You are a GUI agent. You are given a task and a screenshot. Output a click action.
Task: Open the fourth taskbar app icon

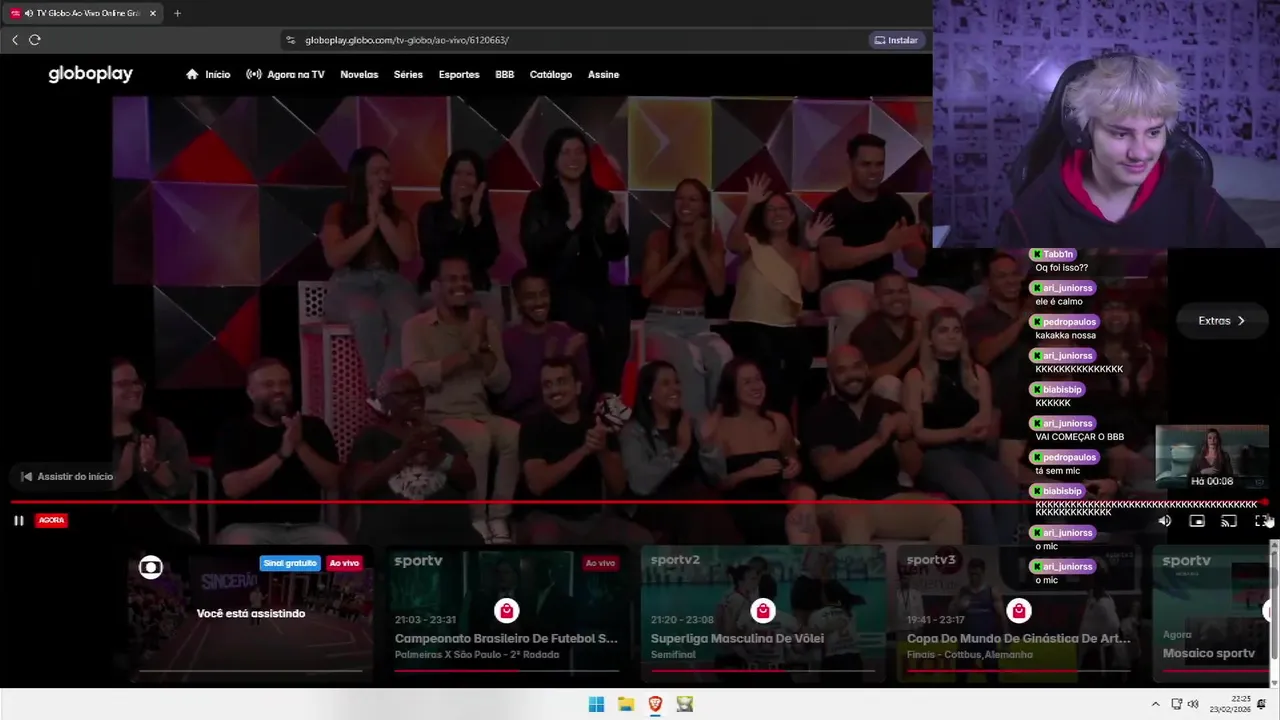coord(685,704)
